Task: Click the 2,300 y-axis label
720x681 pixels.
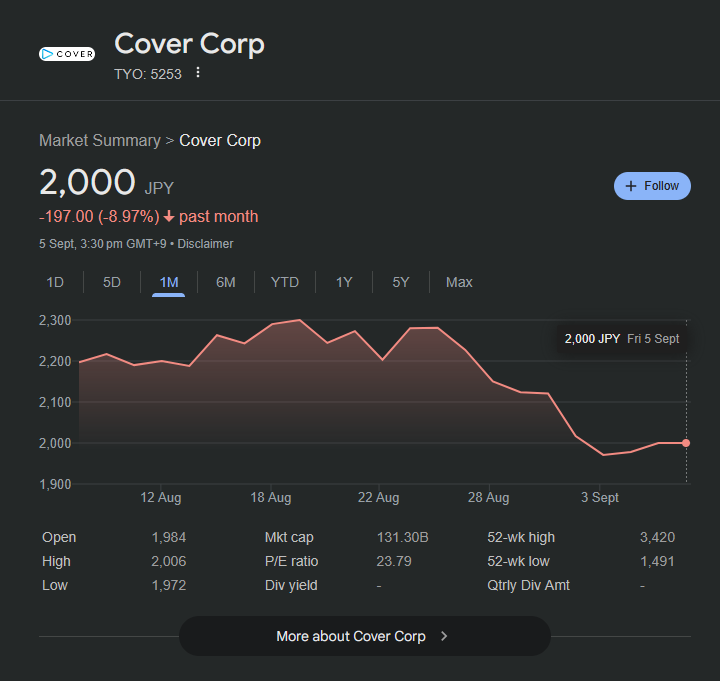Action: pos(55,320)
